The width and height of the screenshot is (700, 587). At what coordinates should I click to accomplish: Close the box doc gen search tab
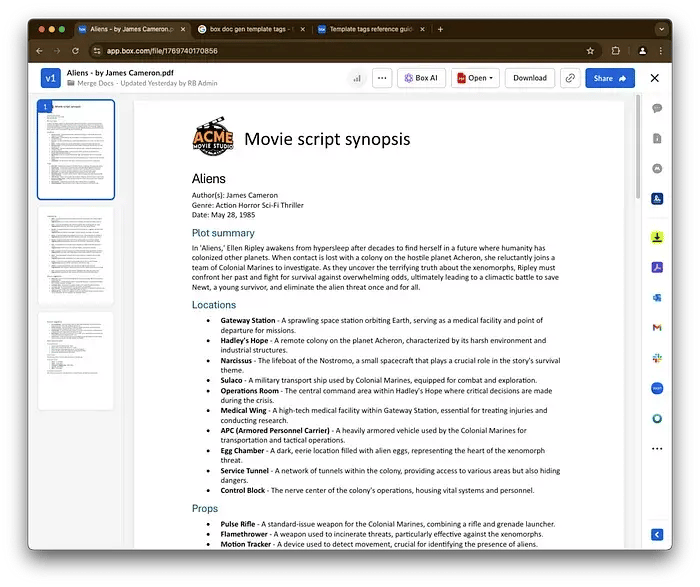coord(303,29)
